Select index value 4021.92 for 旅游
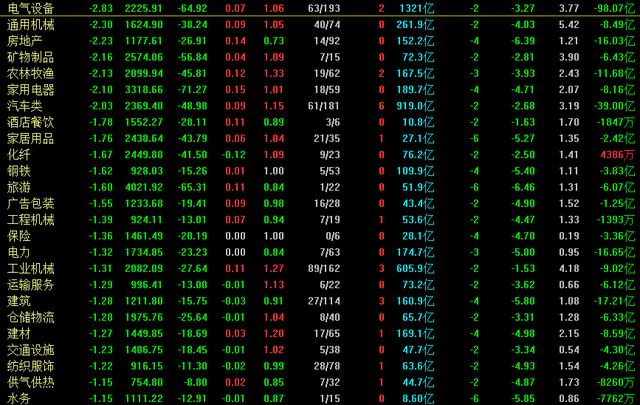 click(144, 187)
